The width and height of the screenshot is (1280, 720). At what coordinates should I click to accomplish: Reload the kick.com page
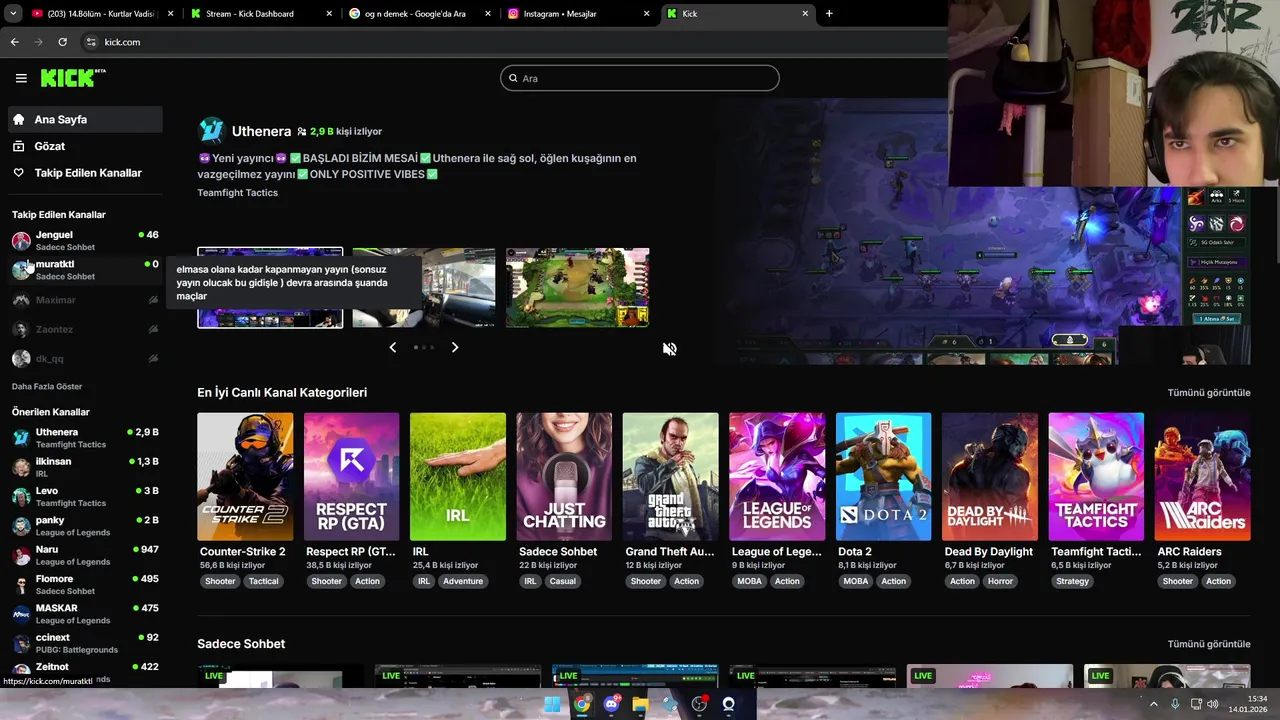(62, 42)
